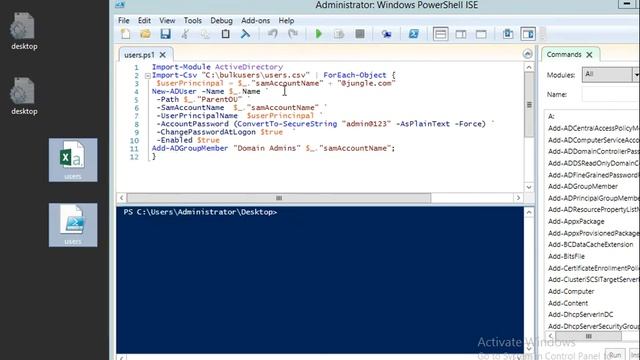This screenshot has width=640, height=360.
Task: Select Add-Computer in command list
Action: click(x=571, y=291)
